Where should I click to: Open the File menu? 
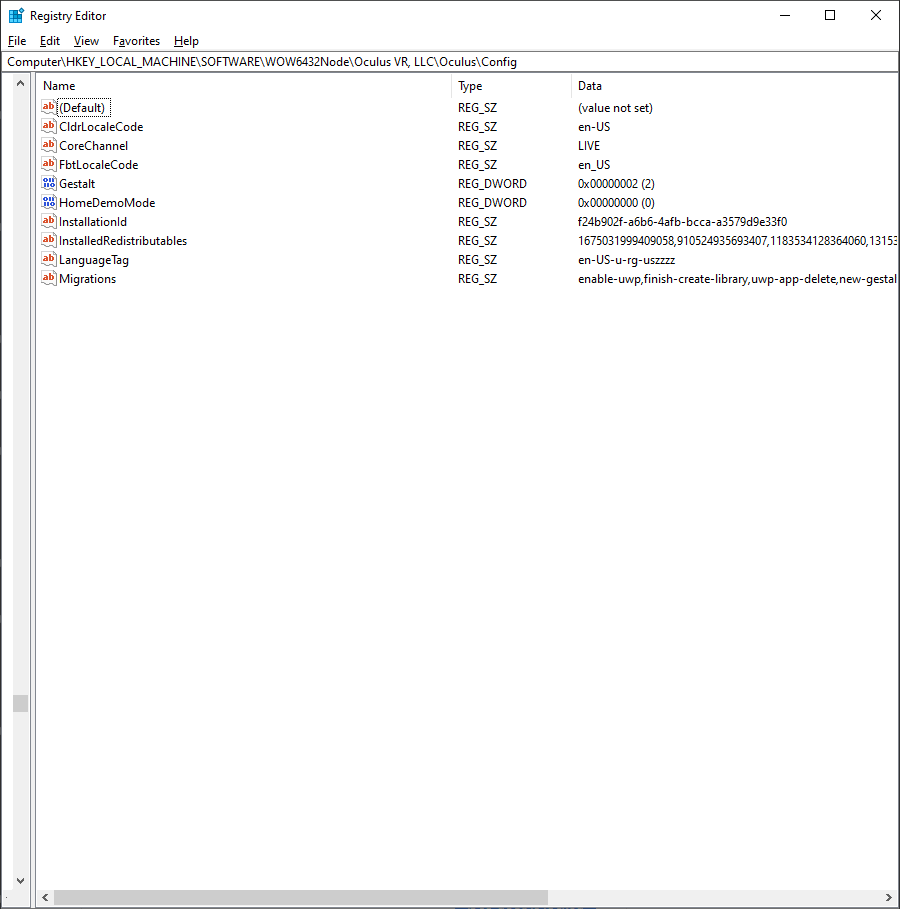point(17,41)
